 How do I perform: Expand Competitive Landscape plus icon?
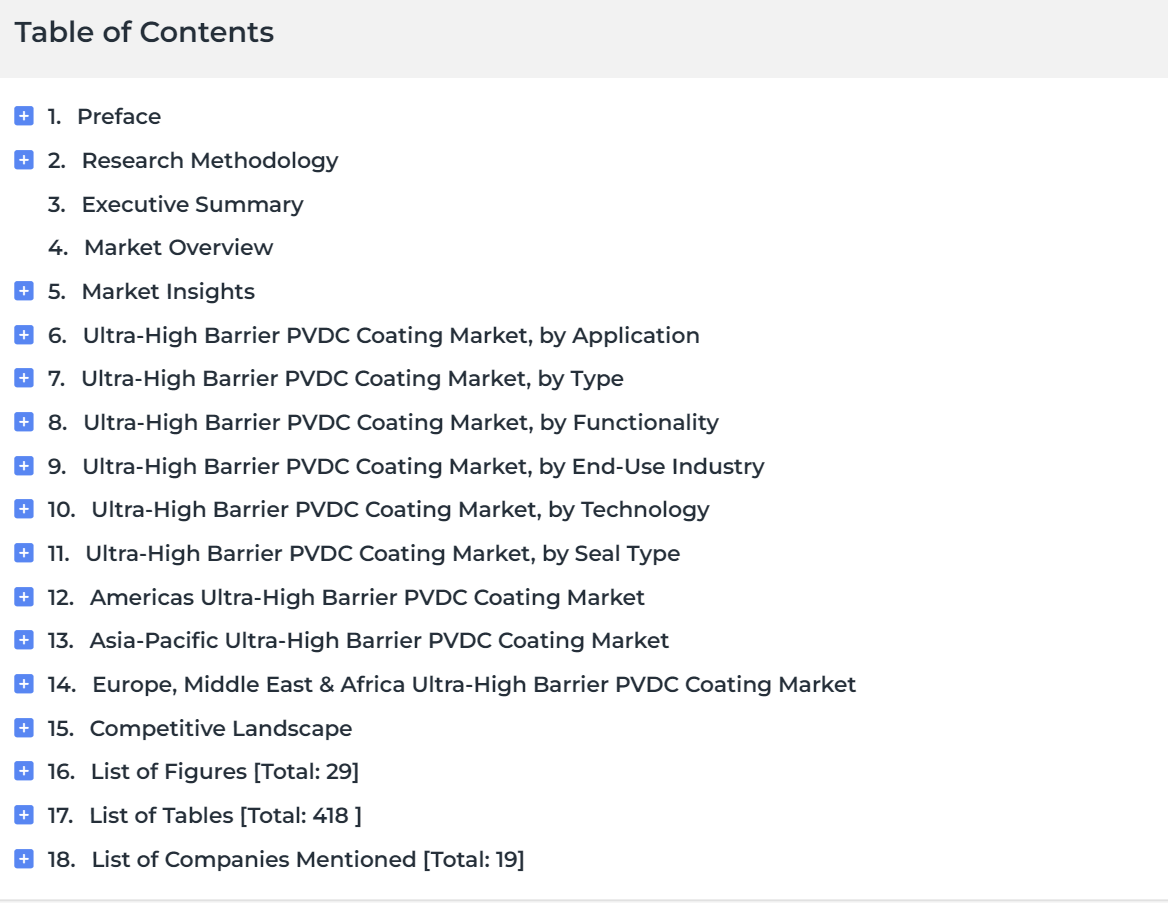(x=24, y=729)
